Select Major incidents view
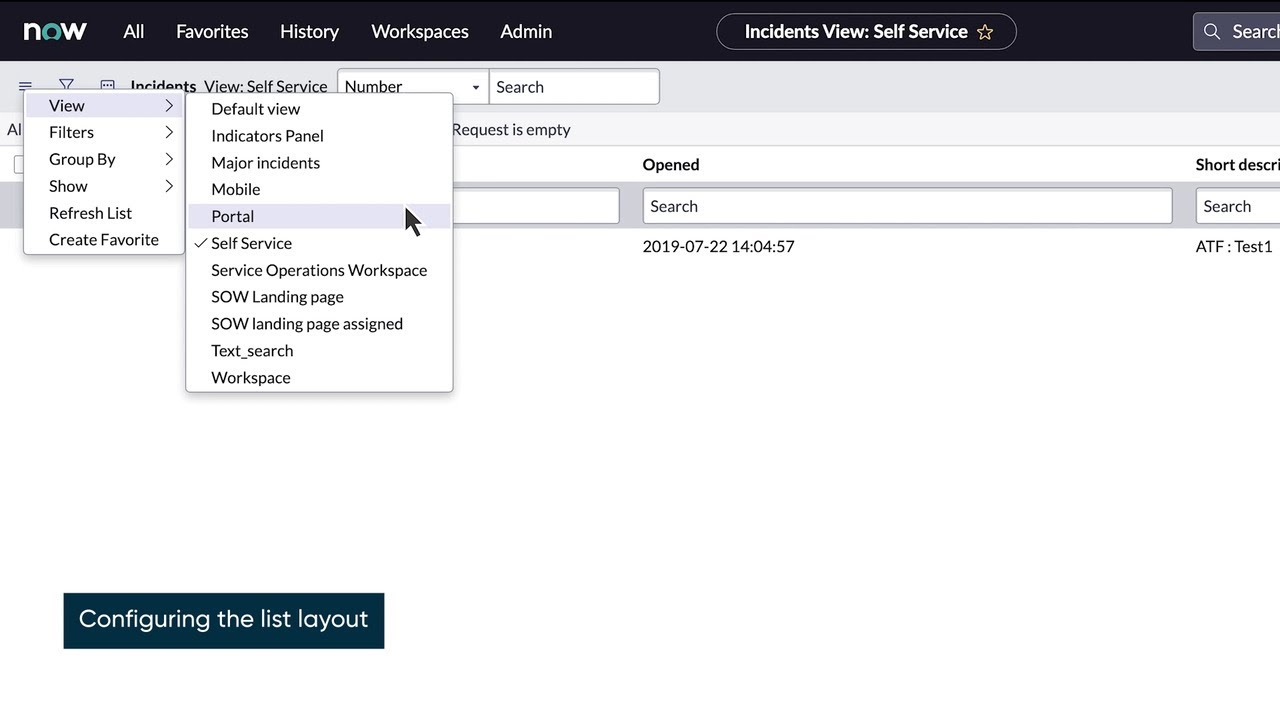Image resolution: width=1280 pixels, height=720 pixels. [x=319, y=163]
